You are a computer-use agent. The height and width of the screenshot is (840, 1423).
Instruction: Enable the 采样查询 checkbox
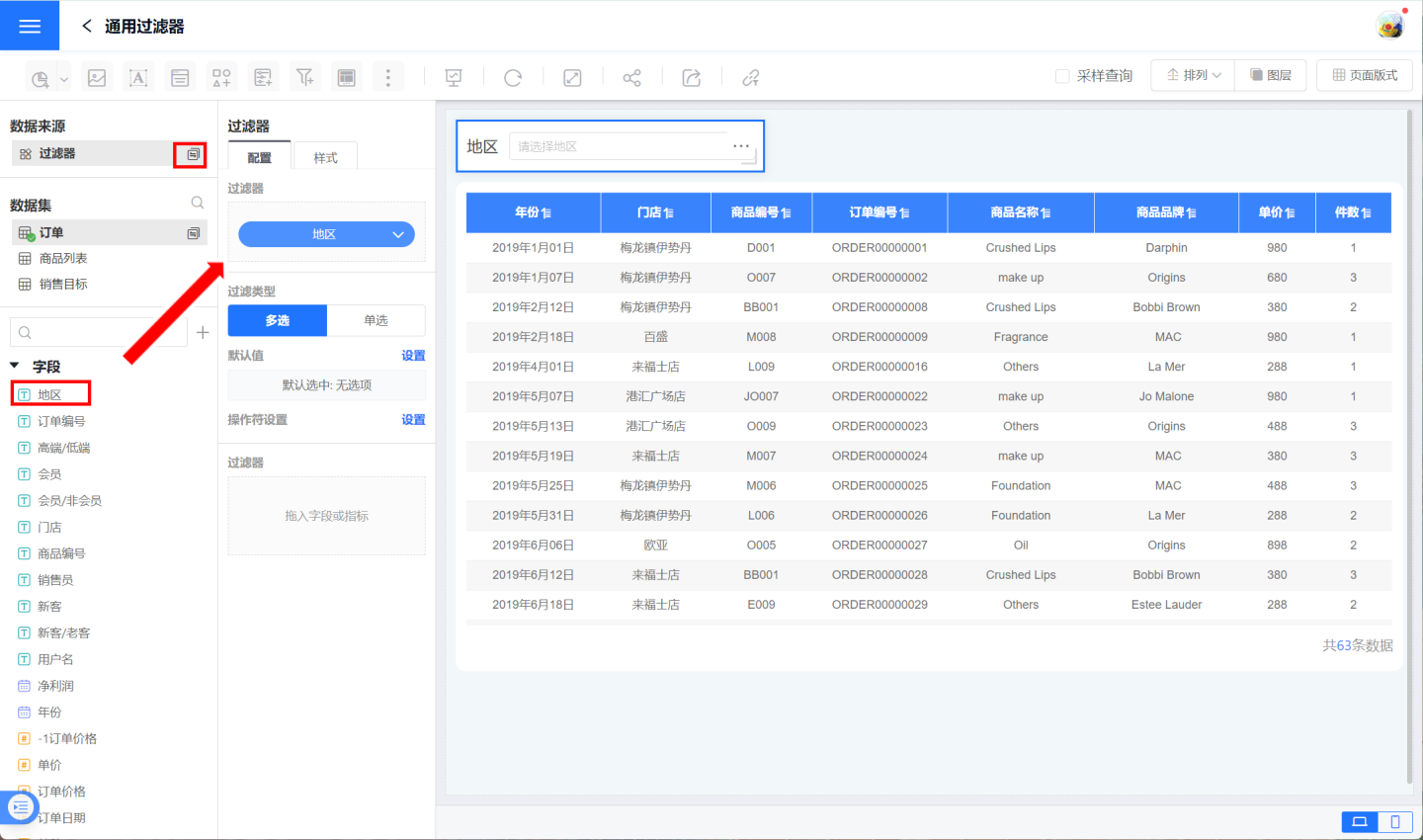click(x=1062, y=76)
